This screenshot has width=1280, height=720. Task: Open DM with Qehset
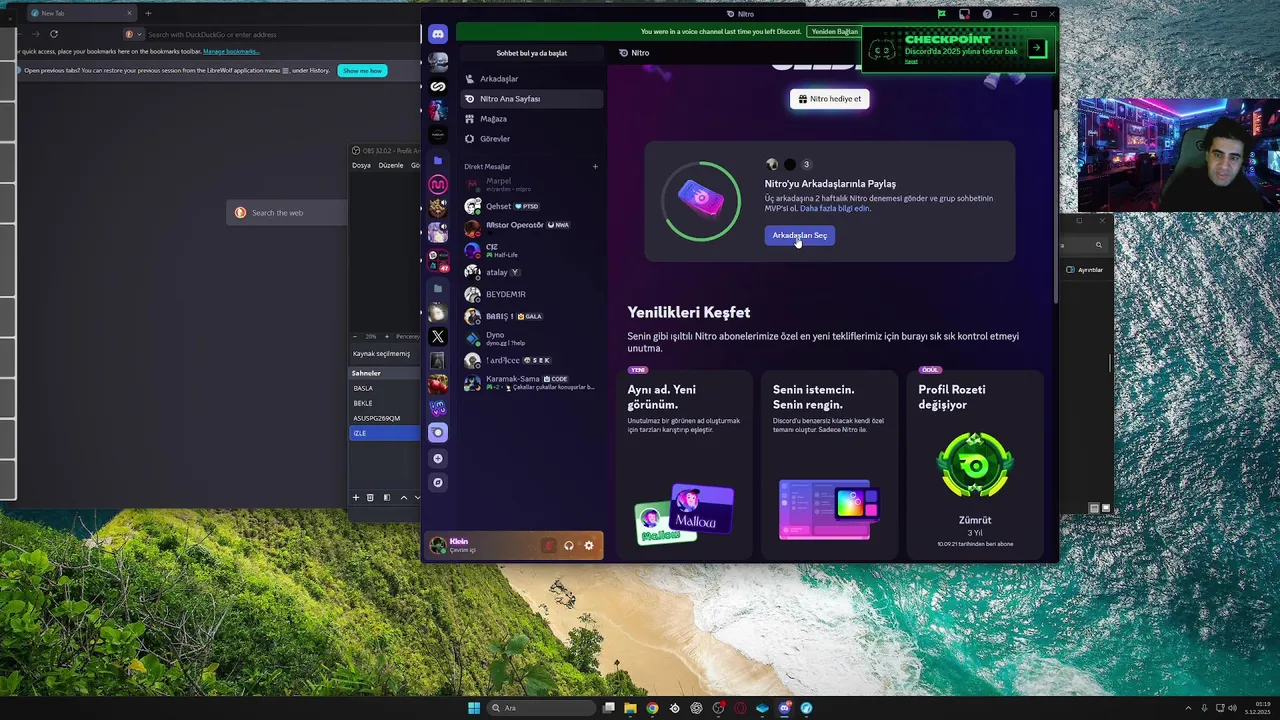point(532,206)
